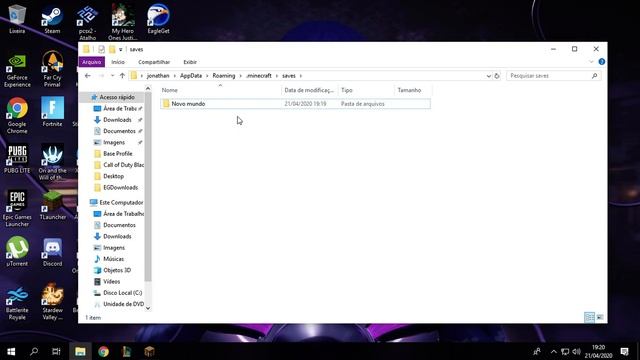Open EGDownloads folder in sidebar
The width and height of the screenshot is (640, 360).
(120, 188)
